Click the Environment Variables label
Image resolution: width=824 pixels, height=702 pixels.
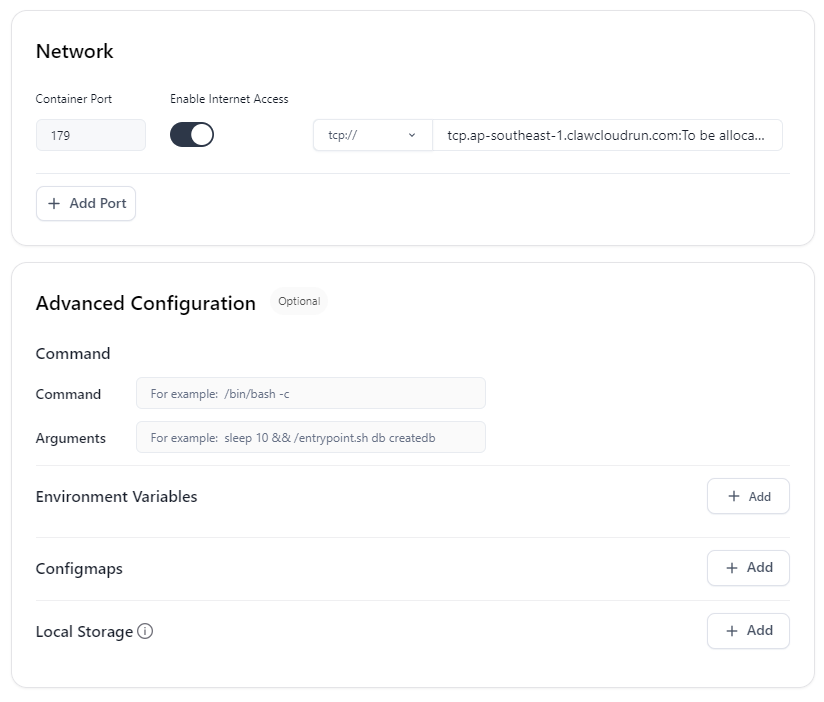(x=116, y=497)
